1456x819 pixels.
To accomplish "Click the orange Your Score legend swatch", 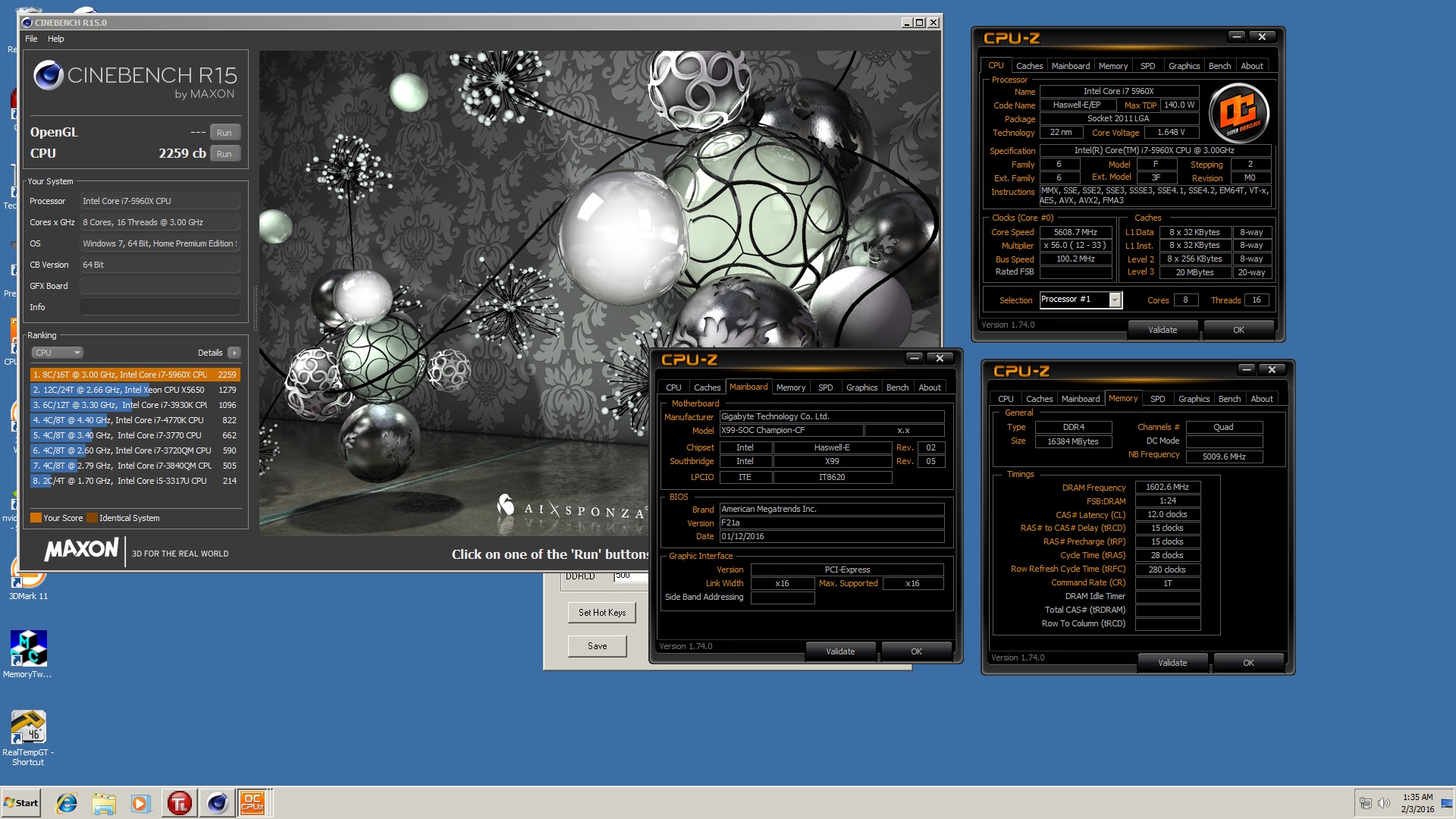I will click(x=36, y=518).
